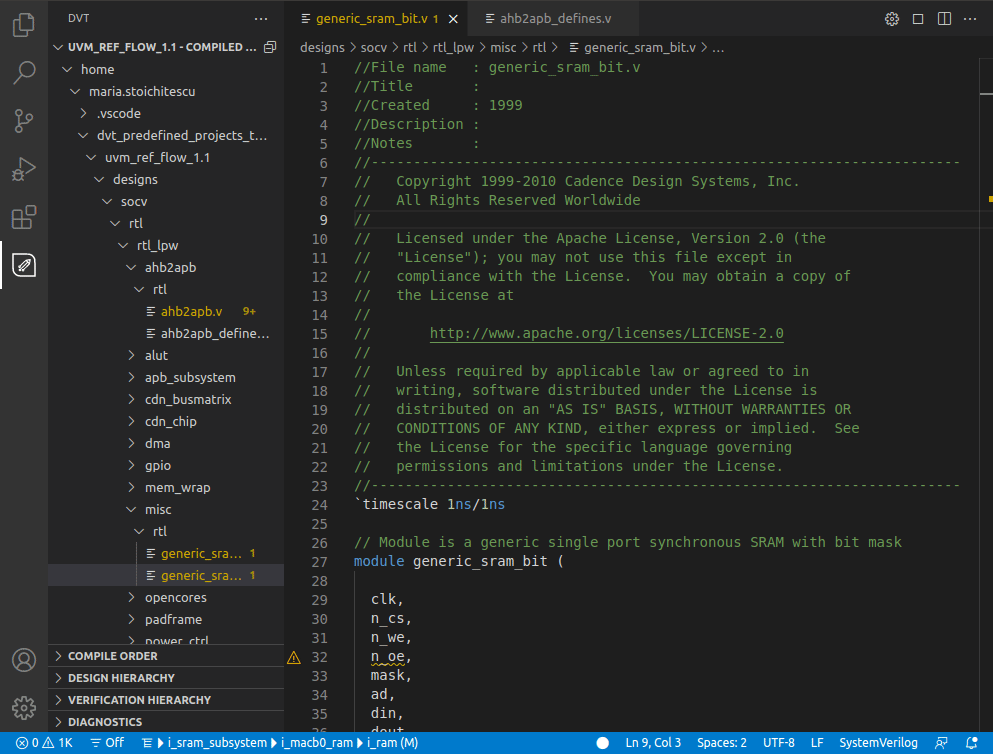Expand the DESIGN HIERARCHY section
Screen dimensions: 993x754
pos(120,678)
